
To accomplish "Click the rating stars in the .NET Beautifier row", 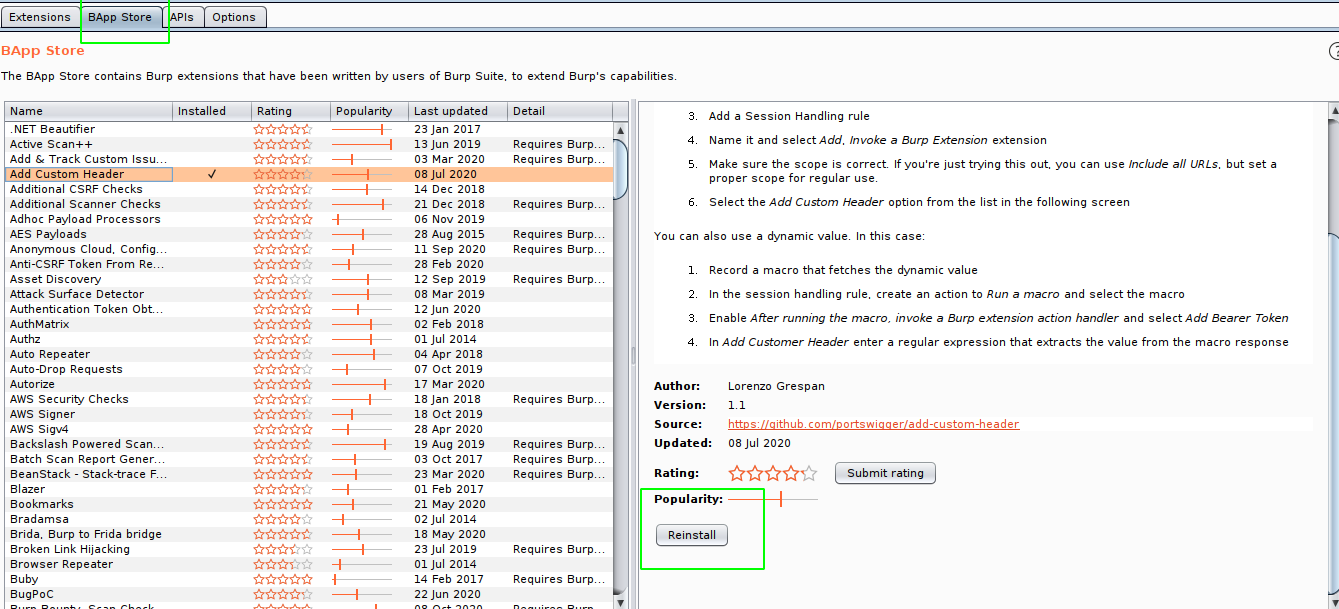I will (x=283, y=129).
